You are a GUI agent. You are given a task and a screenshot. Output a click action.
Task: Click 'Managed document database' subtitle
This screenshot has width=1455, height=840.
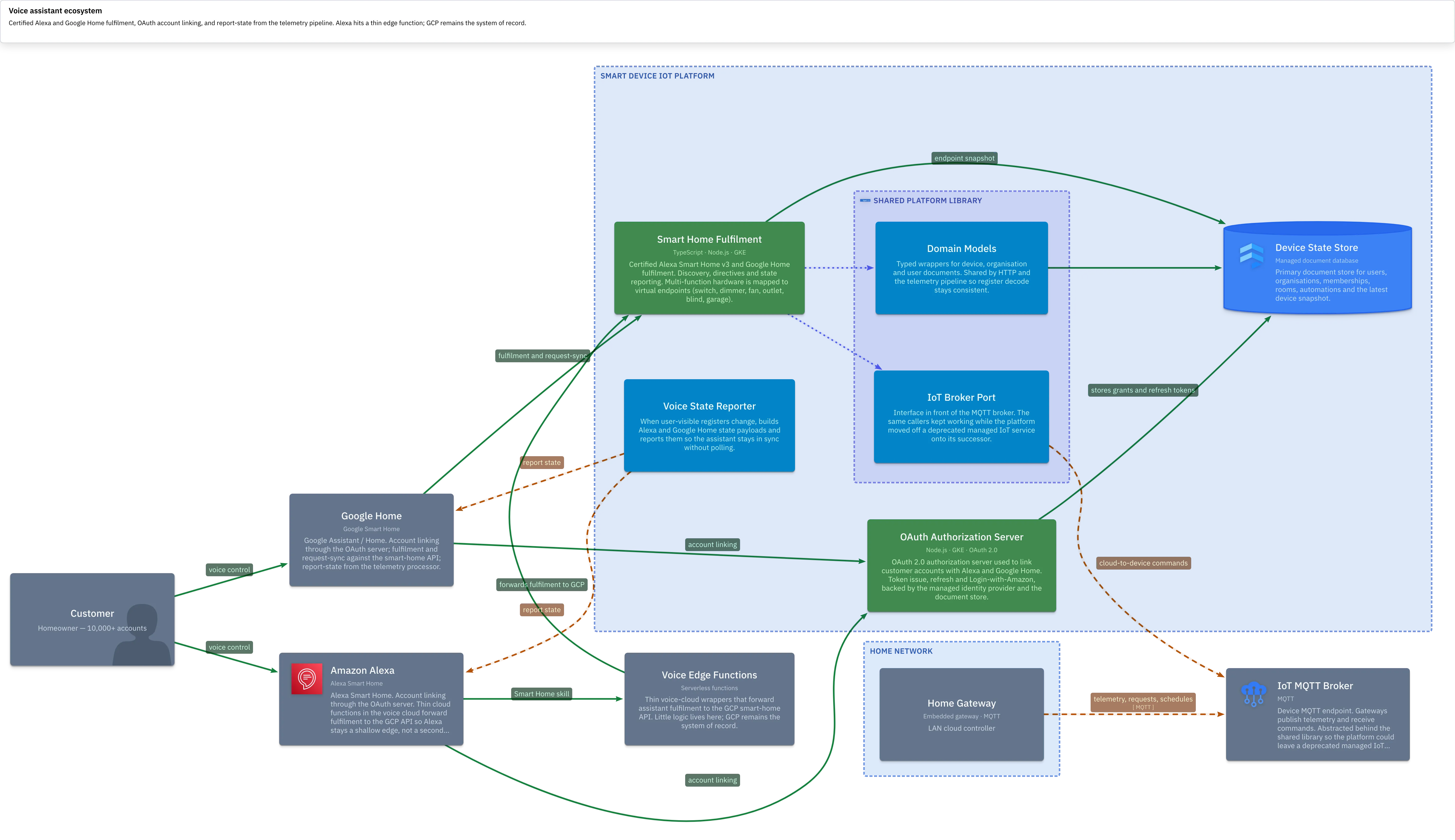(1316, 261)
